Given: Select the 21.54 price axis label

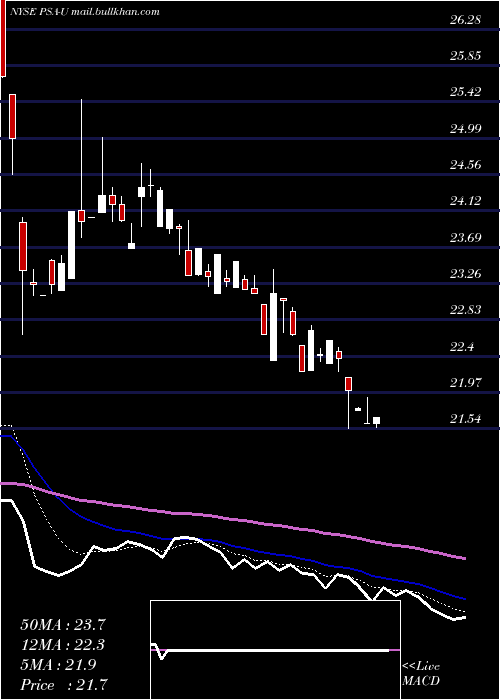Looking at the screenshot, I should tap(466, 419).
